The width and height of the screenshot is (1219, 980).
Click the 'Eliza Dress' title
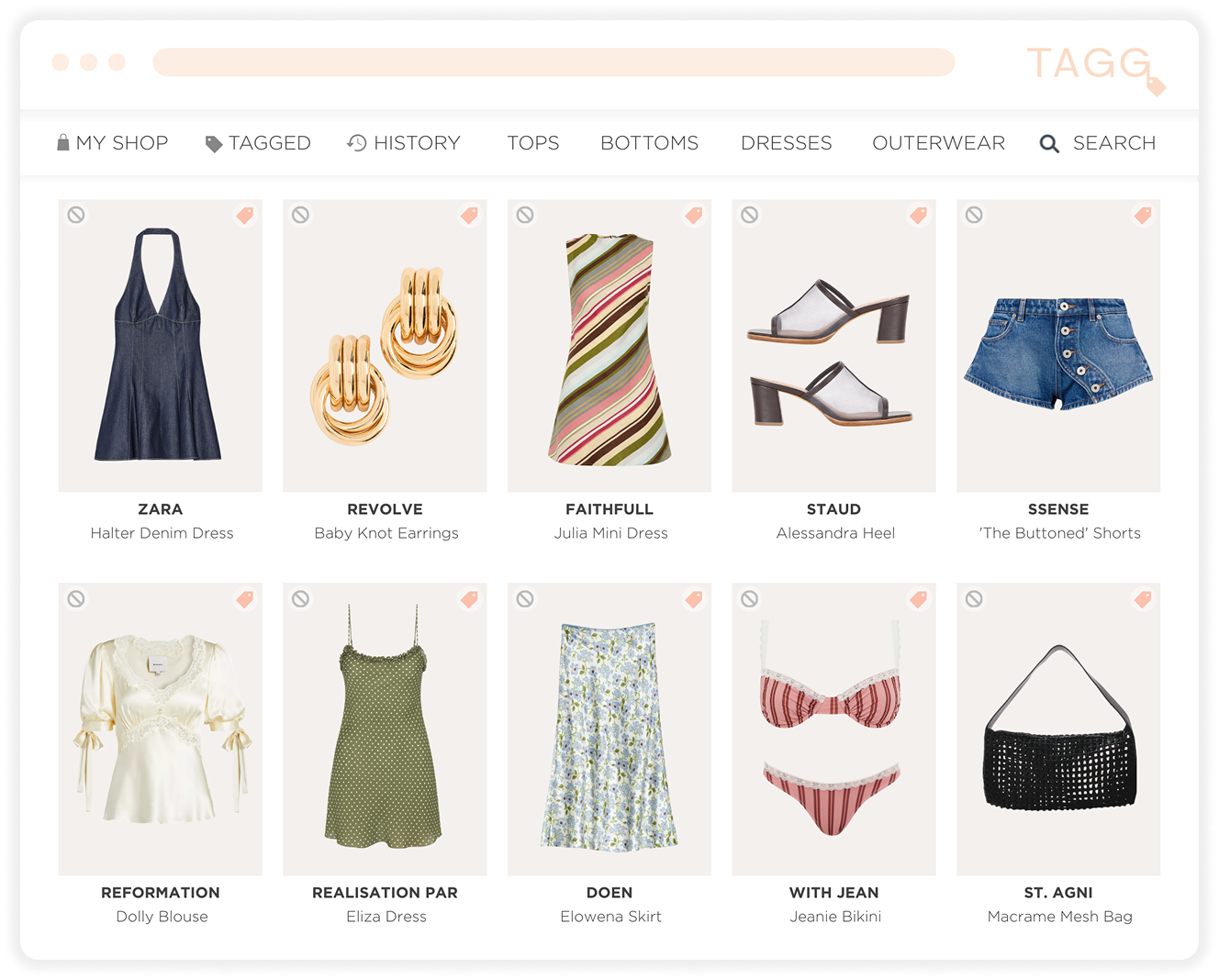point(386,917)
